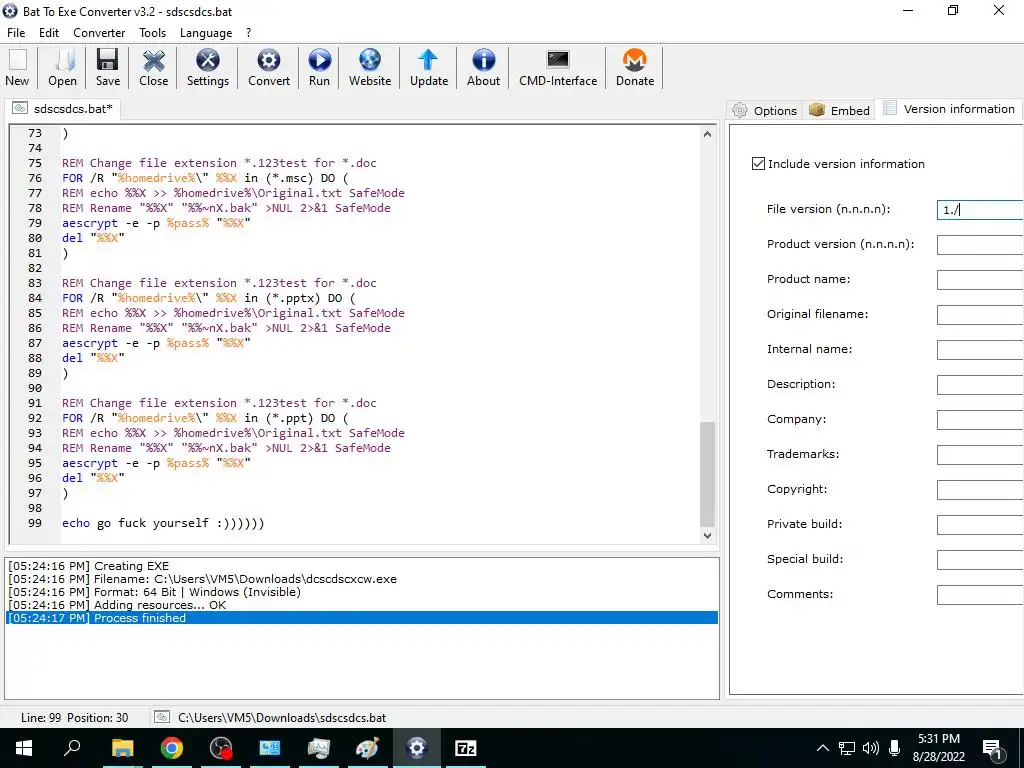Focus the Private build field
Viewport: 1024px width, 768px height.
(980, 524)
